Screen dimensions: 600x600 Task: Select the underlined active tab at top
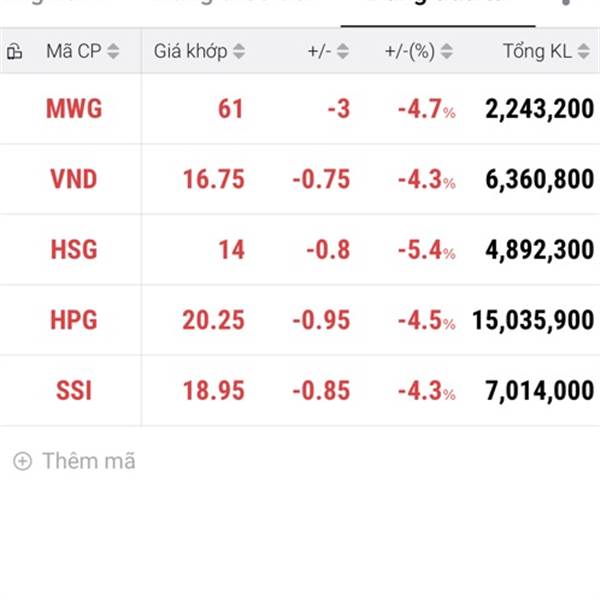(438, 11)
